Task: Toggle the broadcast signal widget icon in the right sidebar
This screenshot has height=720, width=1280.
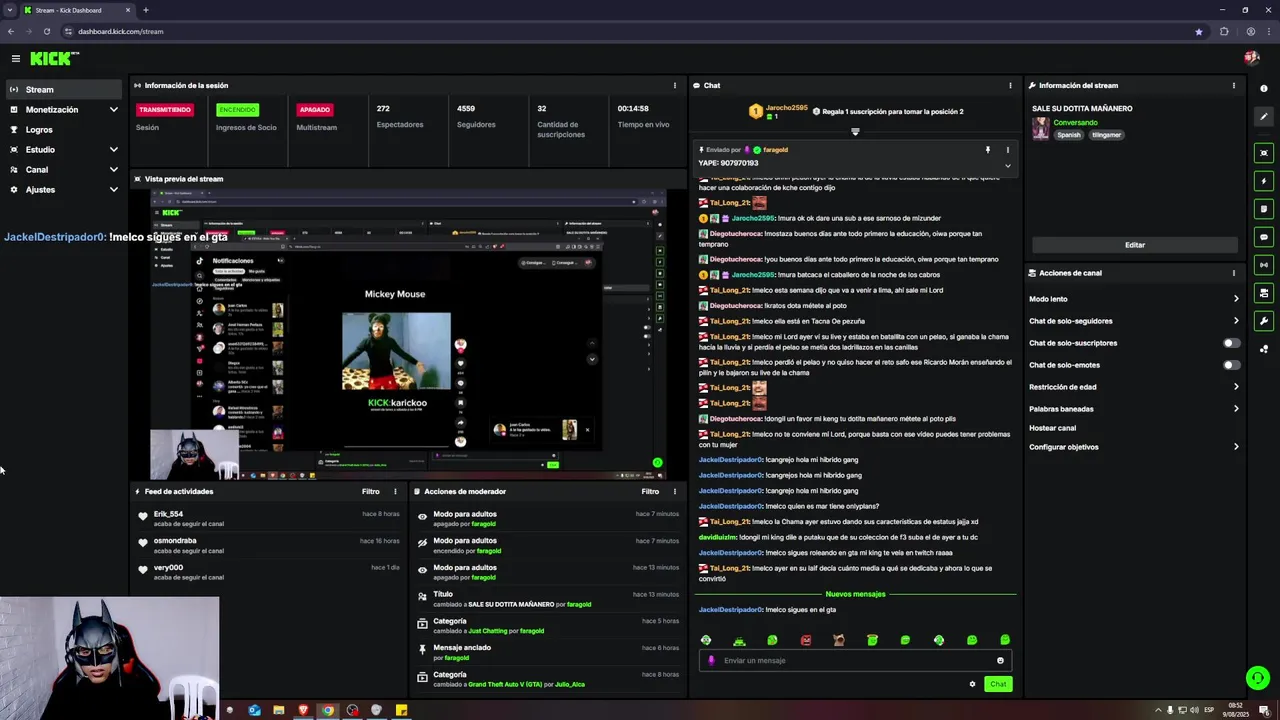Action: click(x=1264, y=265)
